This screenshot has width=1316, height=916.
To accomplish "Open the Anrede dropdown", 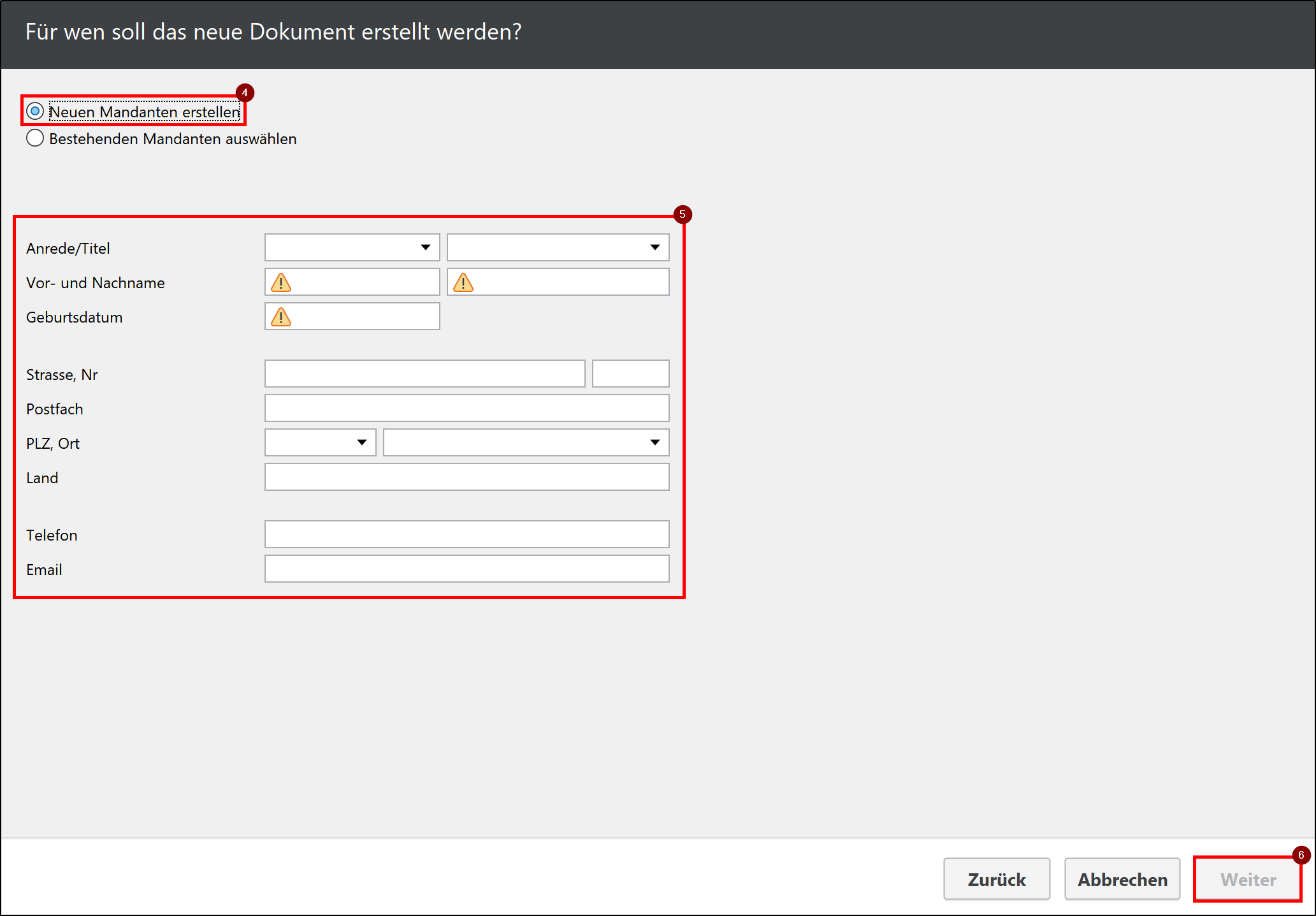I will click(x=425, y=247).
